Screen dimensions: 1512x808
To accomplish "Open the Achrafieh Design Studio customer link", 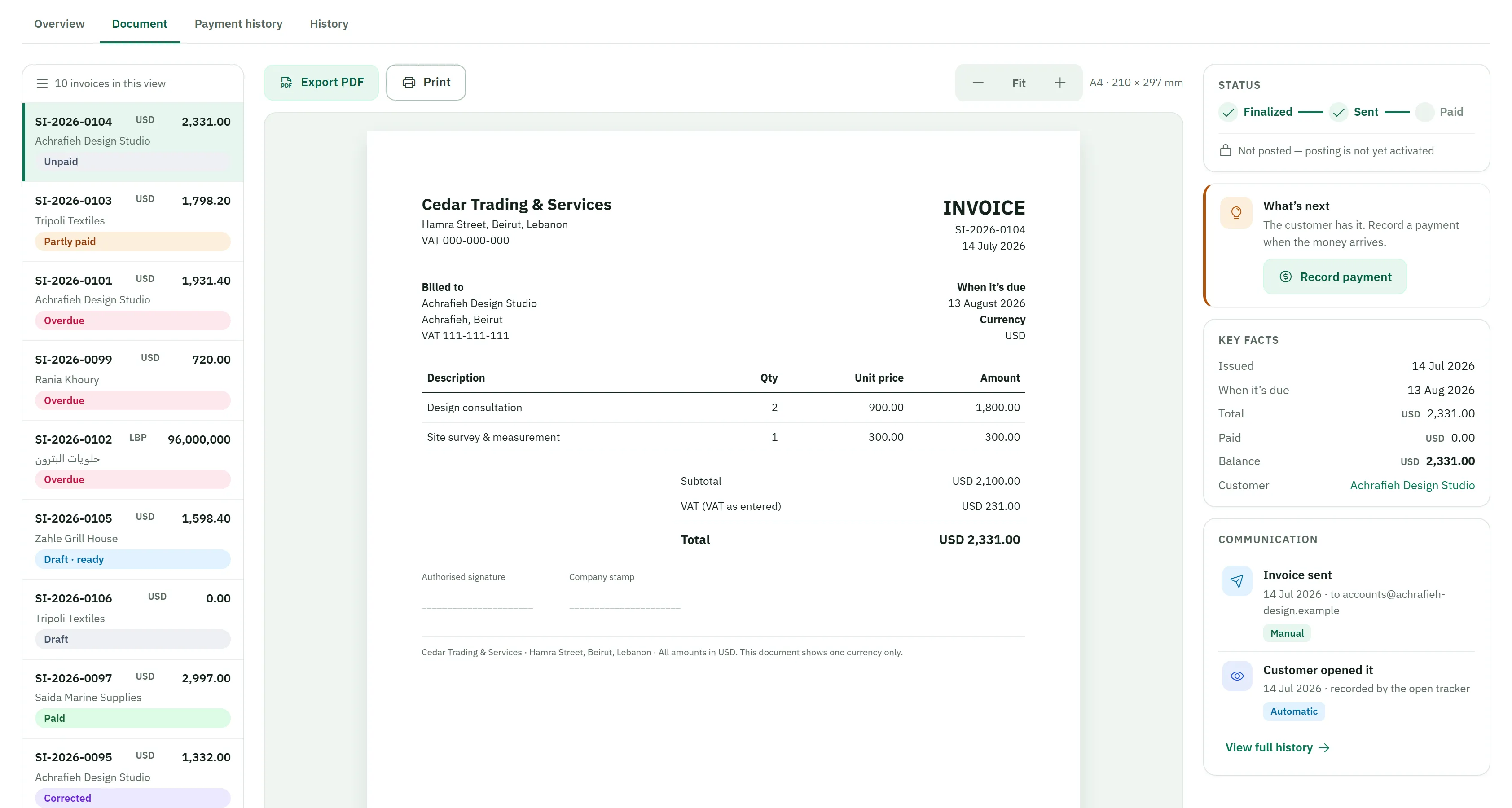I will [1411, 485].
